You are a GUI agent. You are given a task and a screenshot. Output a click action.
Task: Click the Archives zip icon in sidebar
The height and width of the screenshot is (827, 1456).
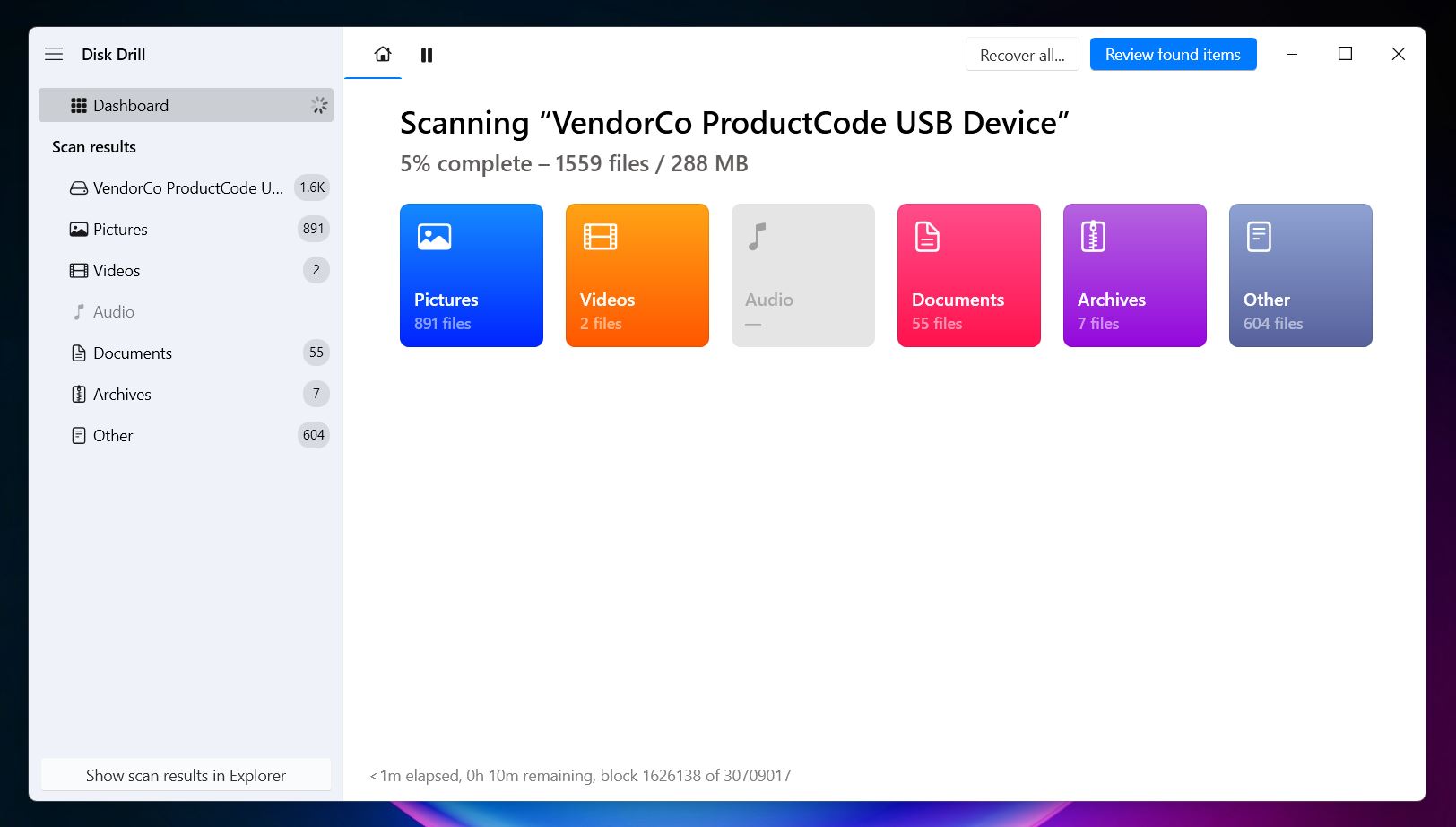[x=79, y=395]
